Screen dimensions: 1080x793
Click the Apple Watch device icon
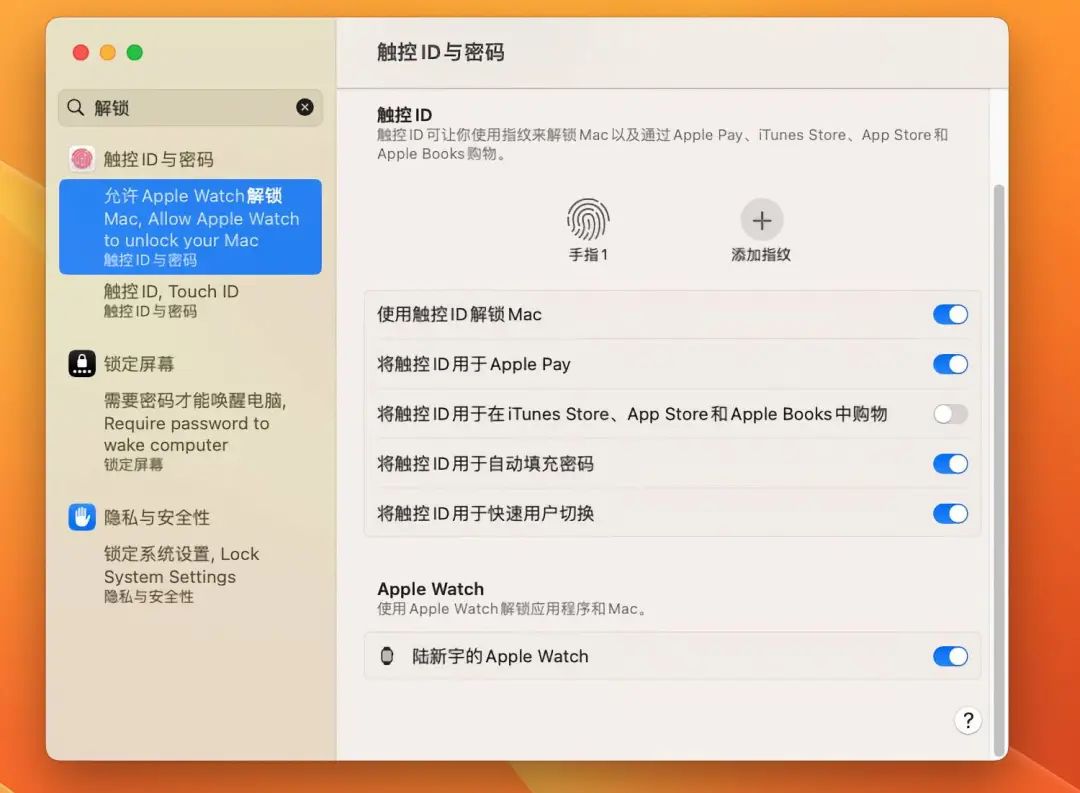[387, 657]
